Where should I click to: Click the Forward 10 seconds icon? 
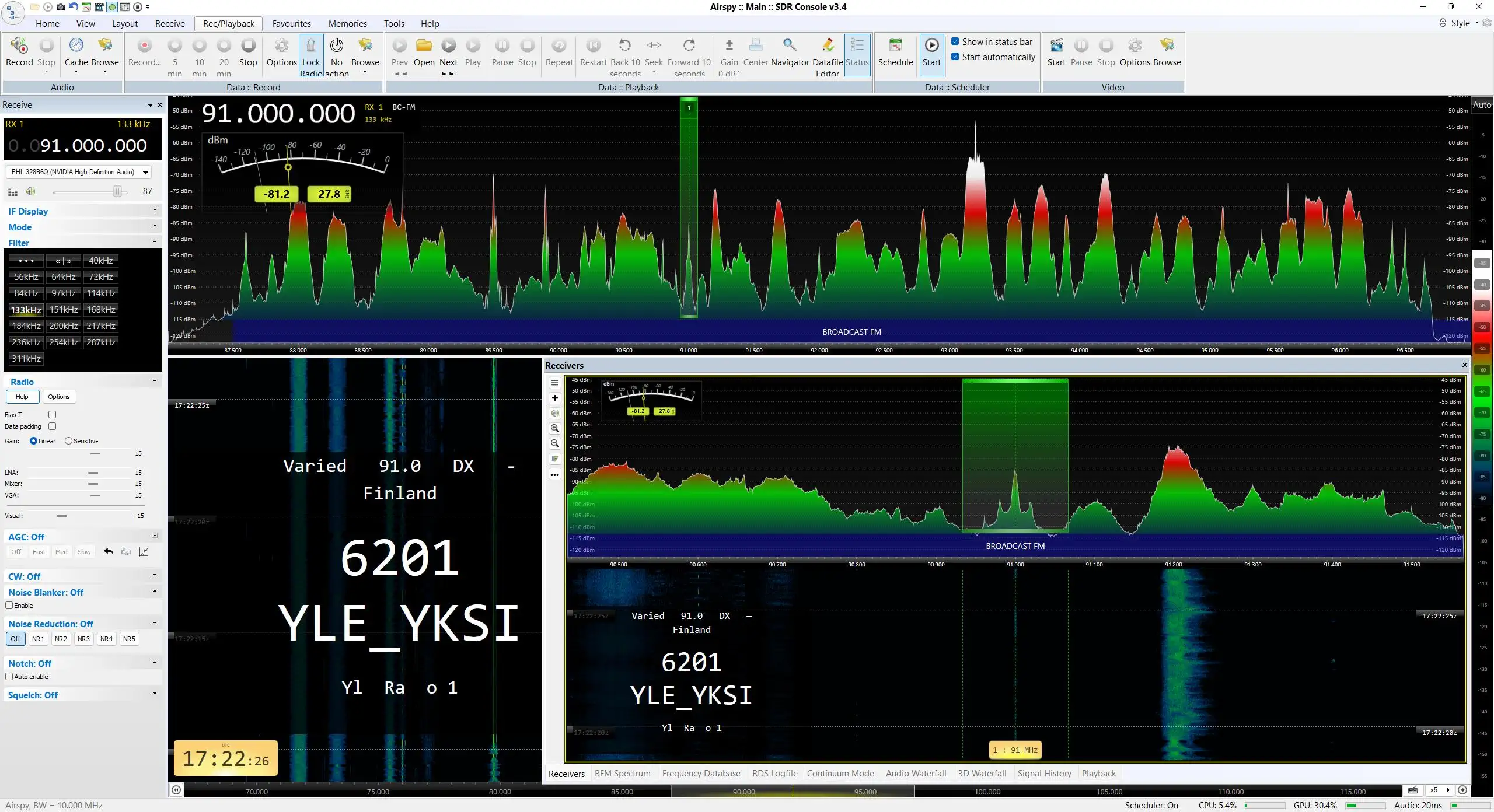click(x=689, y=45)
